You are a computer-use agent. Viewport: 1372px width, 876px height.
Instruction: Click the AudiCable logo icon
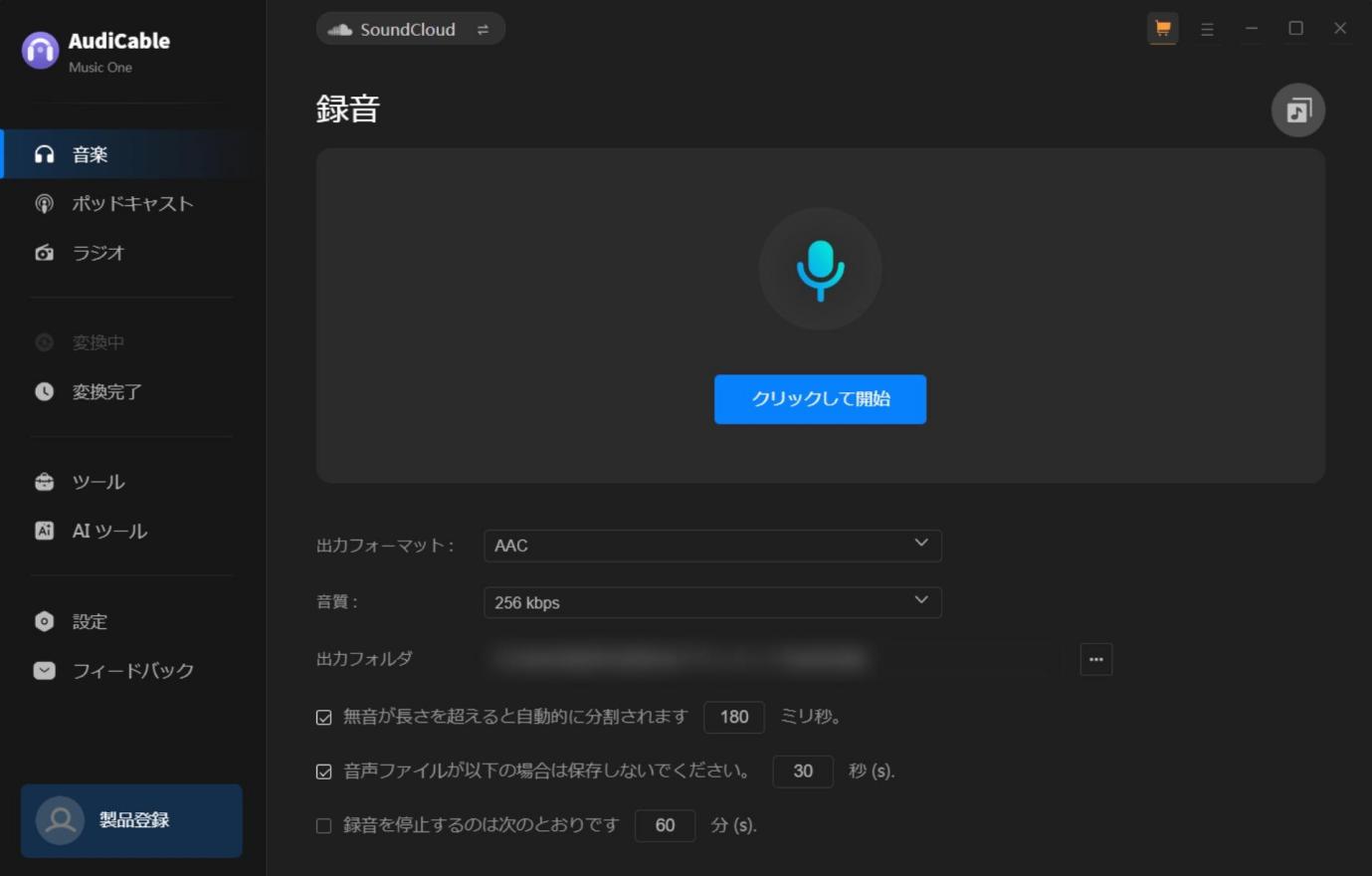point(40,51)
